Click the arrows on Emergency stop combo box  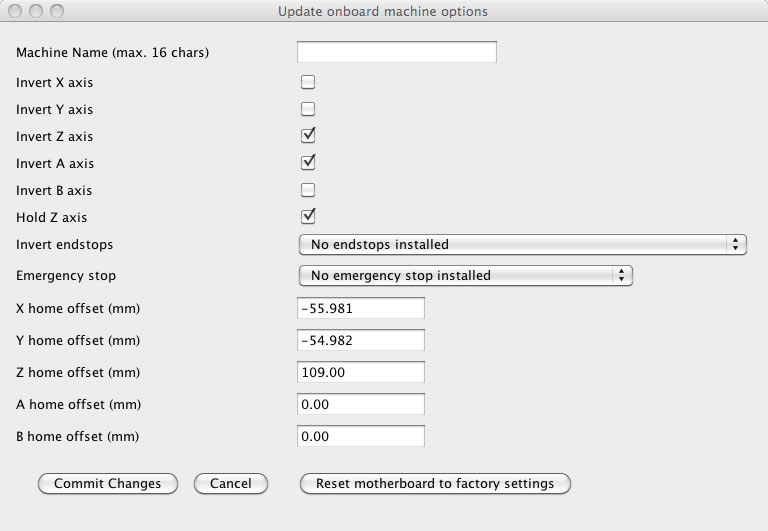click(622, 275)
